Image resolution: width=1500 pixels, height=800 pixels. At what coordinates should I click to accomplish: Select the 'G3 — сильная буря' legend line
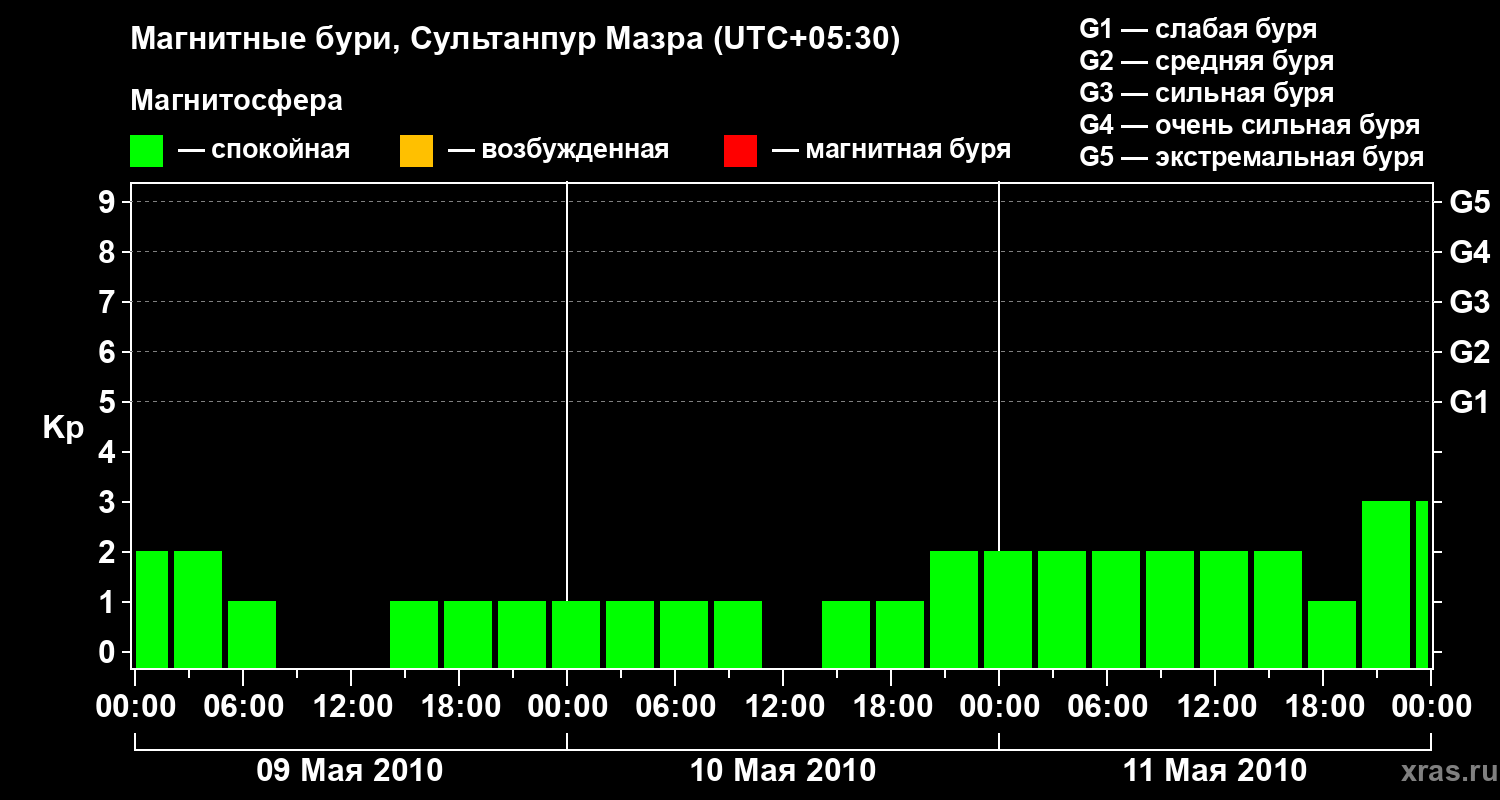point(1207,93)
